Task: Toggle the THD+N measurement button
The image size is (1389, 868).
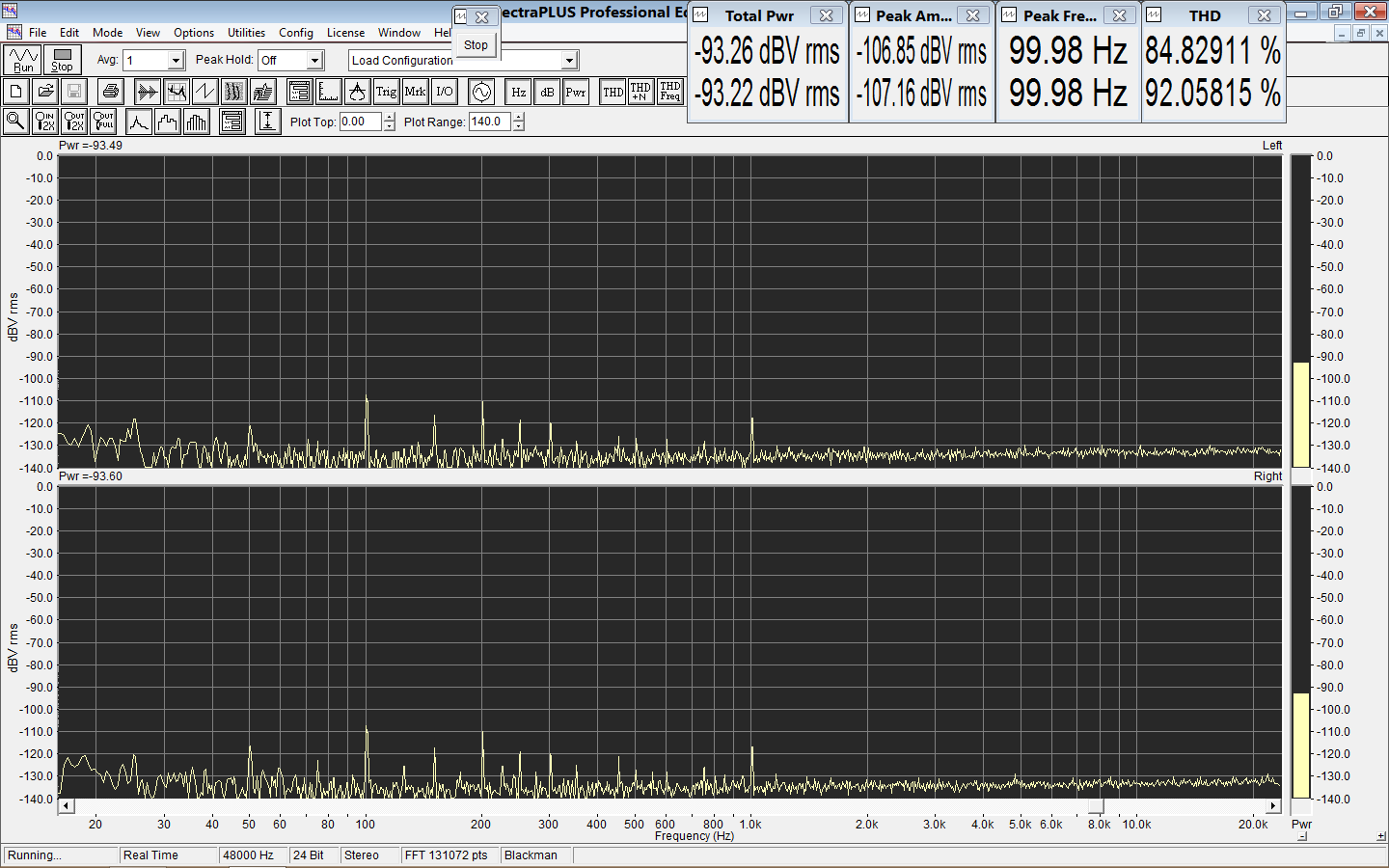Action: [640, 92]
